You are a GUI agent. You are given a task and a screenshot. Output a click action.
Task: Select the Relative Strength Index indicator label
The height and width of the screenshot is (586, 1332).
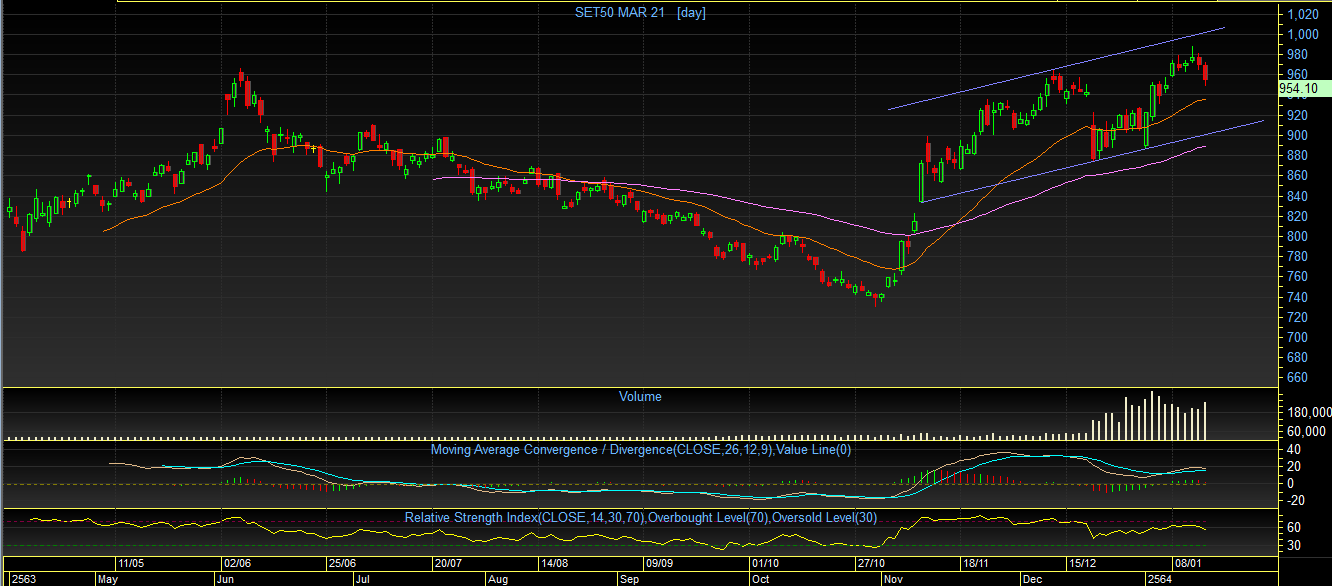[641, 518]
